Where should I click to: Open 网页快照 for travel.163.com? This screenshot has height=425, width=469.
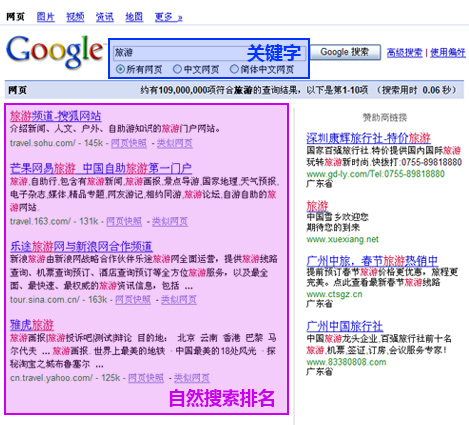point(124,221)
